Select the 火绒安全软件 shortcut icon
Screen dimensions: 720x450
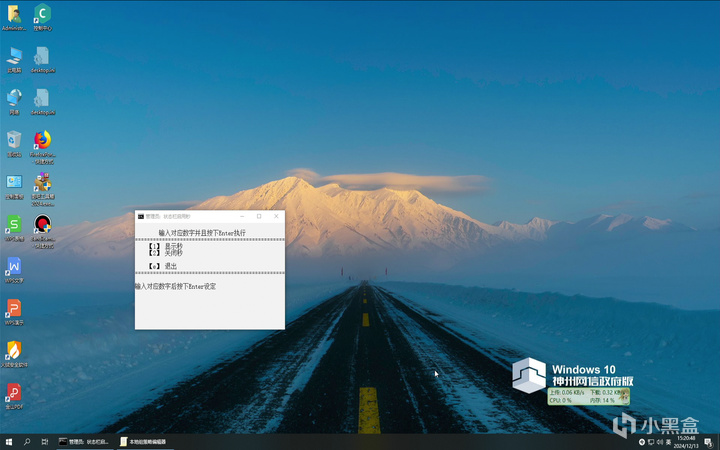pos(14,354)
